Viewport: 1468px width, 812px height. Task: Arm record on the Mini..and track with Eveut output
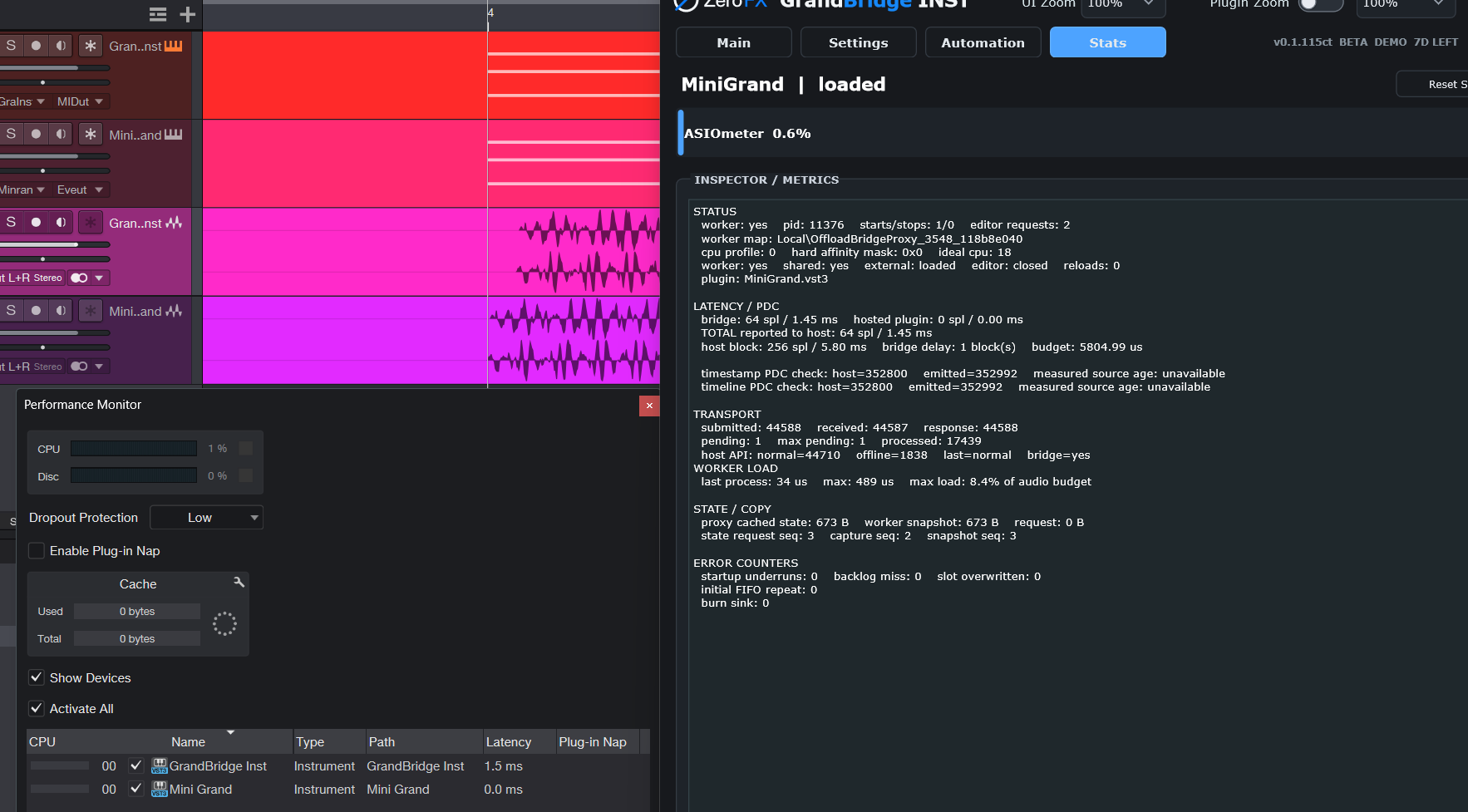36,134
